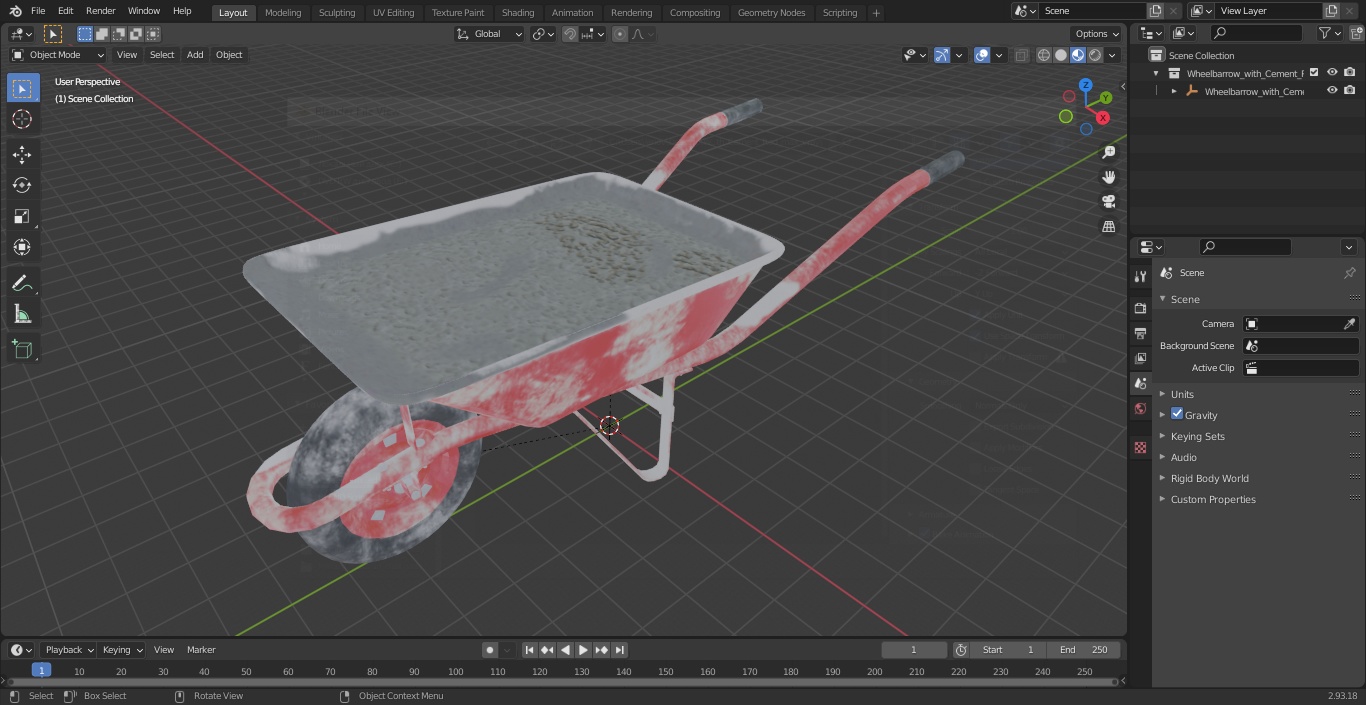
Task: Select the Add Cube tool
Action: pos(22,350)
